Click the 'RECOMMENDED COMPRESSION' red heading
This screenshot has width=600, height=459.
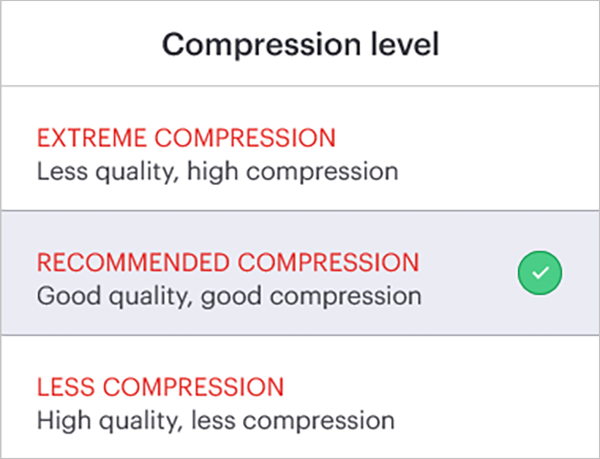click(228, 262)
